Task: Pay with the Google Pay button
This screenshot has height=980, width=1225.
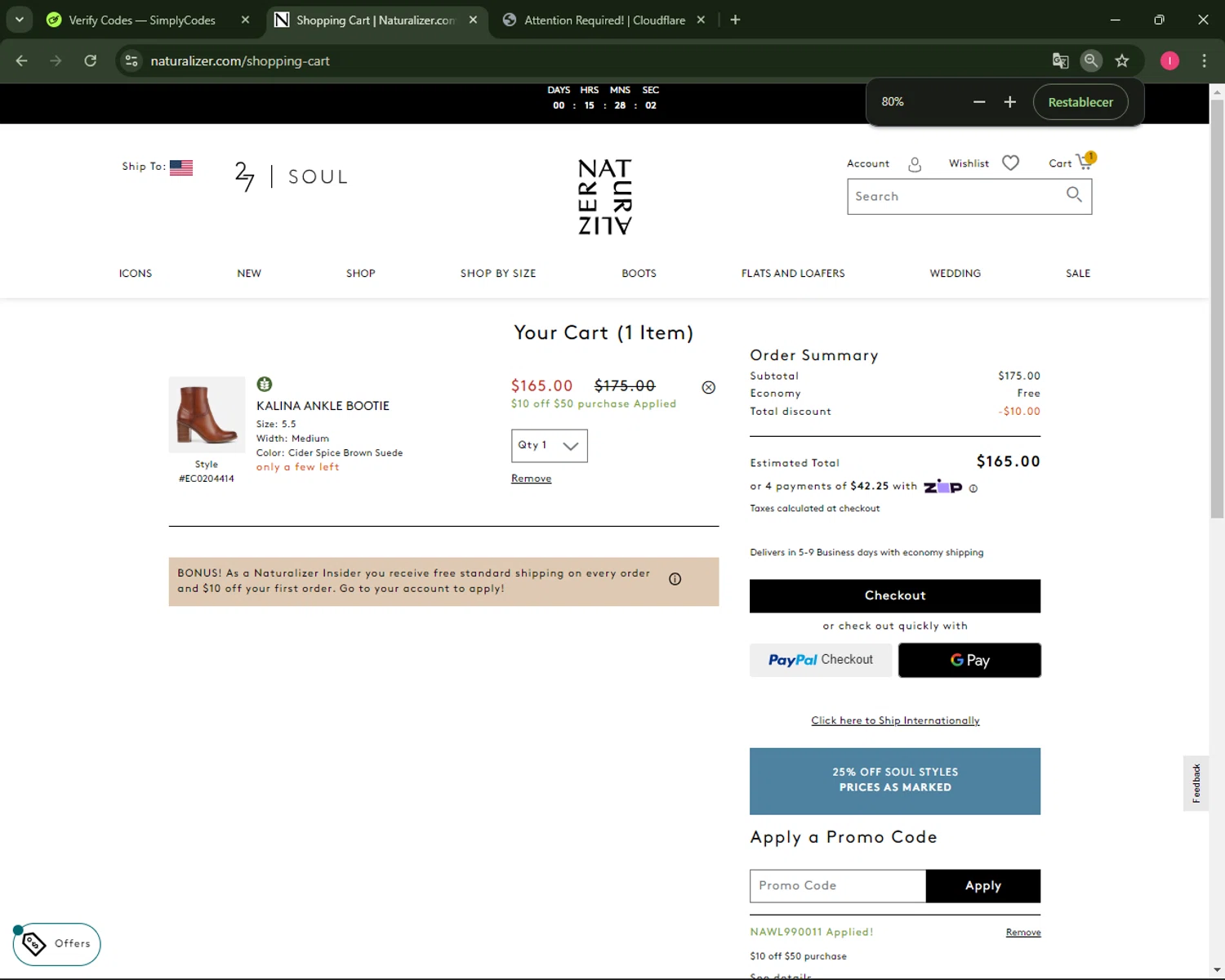Action: click(x=969, y=660)
